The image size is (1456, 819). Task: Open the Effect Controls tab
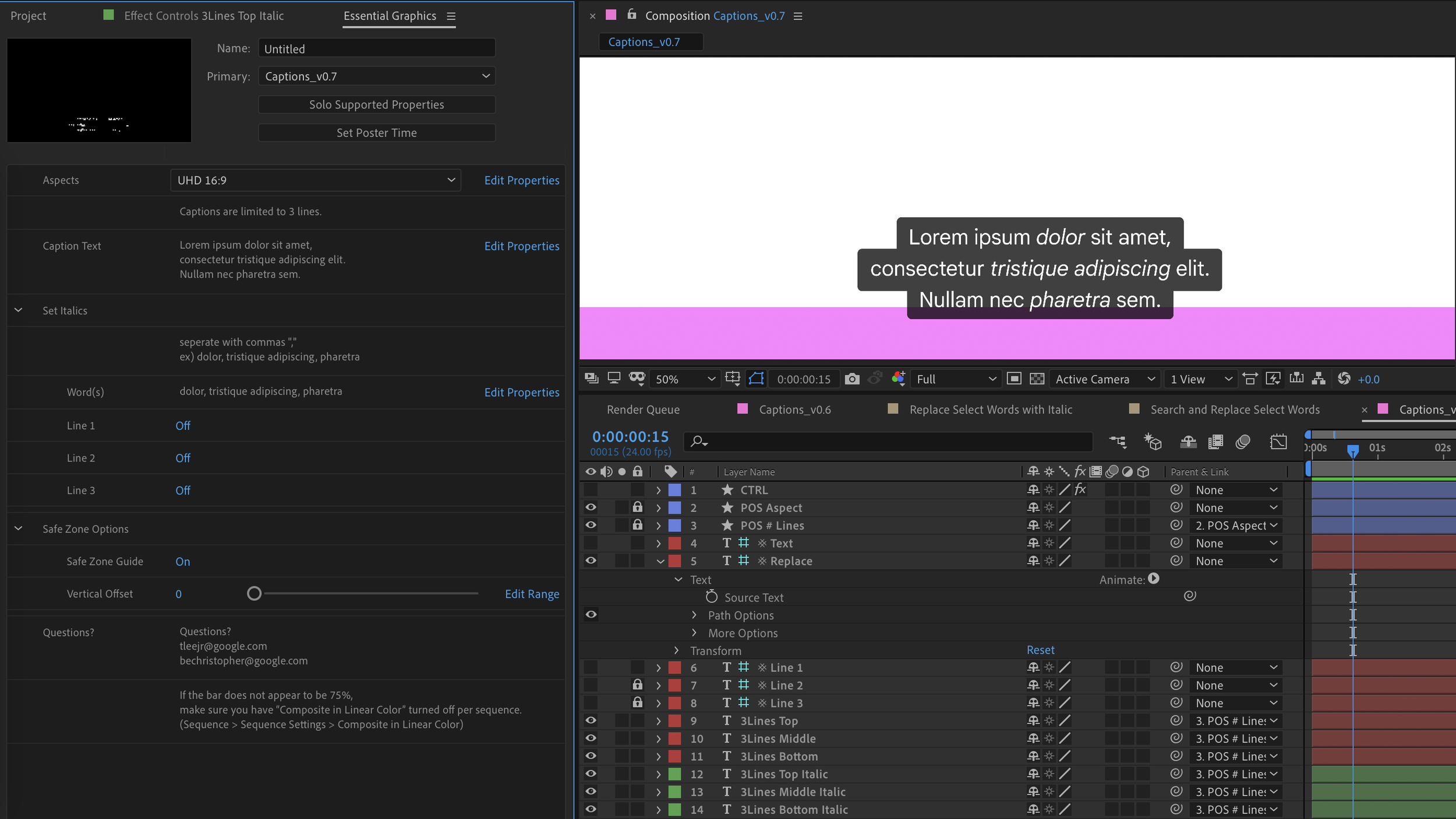203,16
